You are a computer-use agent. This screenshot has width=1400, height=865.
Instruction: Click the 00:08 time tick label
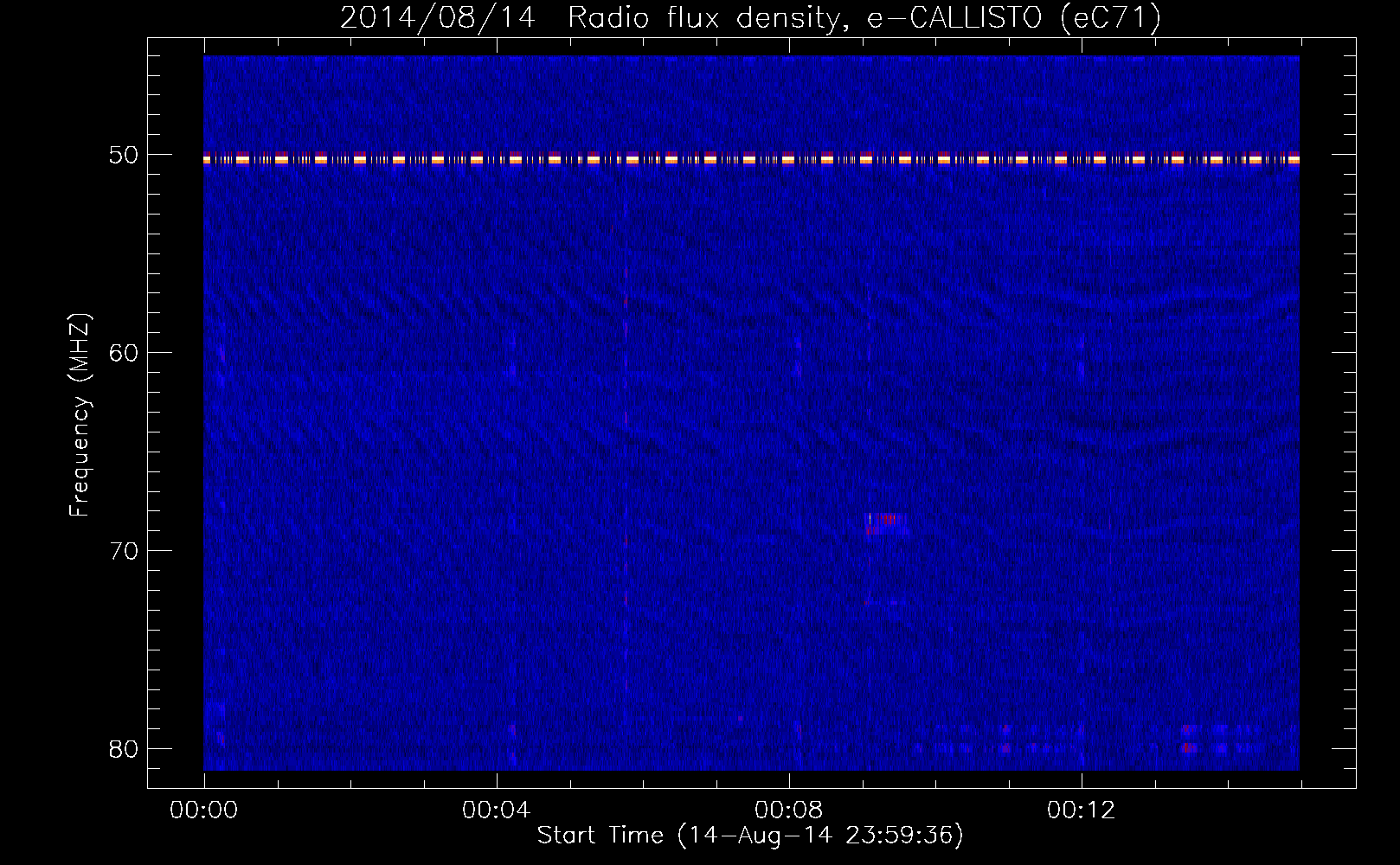789,811
